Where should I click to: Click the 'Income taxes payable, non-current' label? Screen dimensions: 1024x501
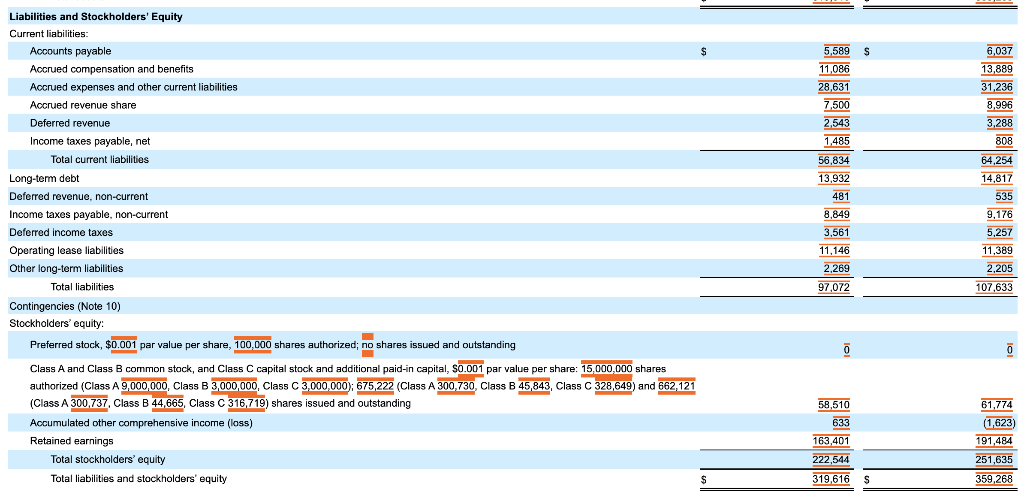point(89,214)
